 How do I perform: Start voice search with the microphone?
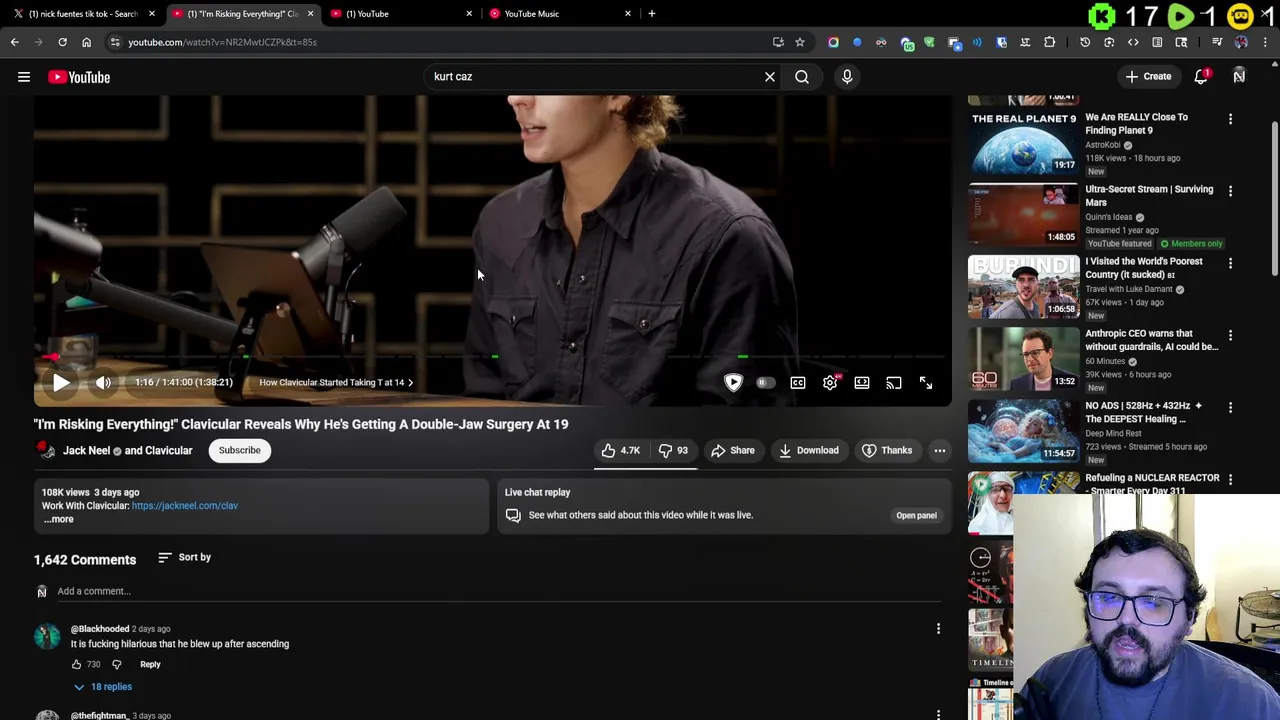point(847,76)
